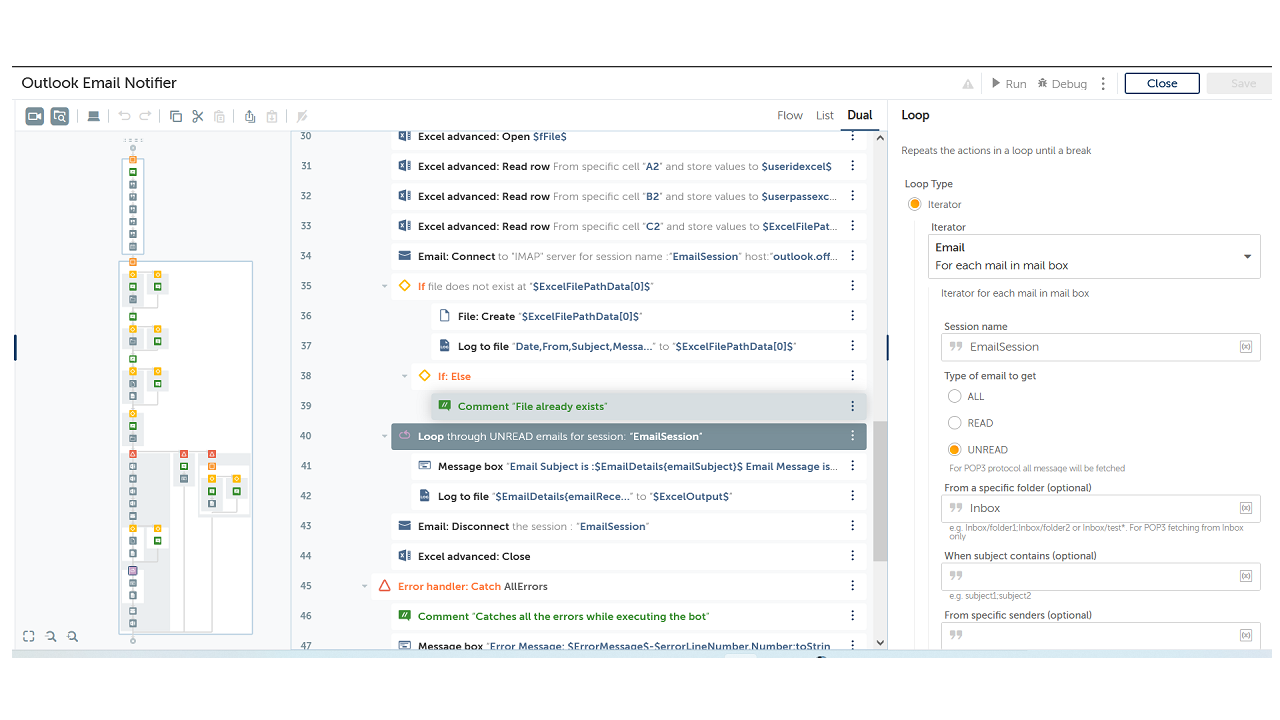Open the Iterator dropdown showing Email

click(1094, 257)
